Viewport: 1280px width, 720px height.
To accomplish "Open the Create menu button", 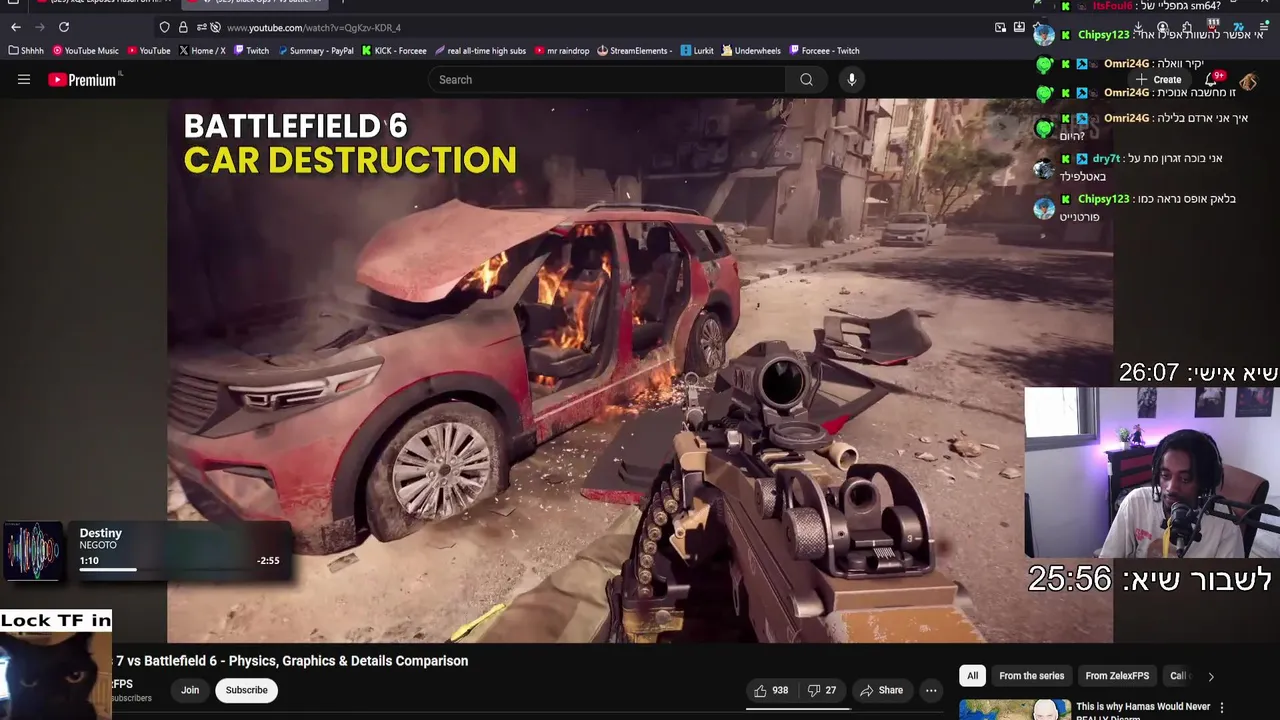I will tap(1158, 80).
